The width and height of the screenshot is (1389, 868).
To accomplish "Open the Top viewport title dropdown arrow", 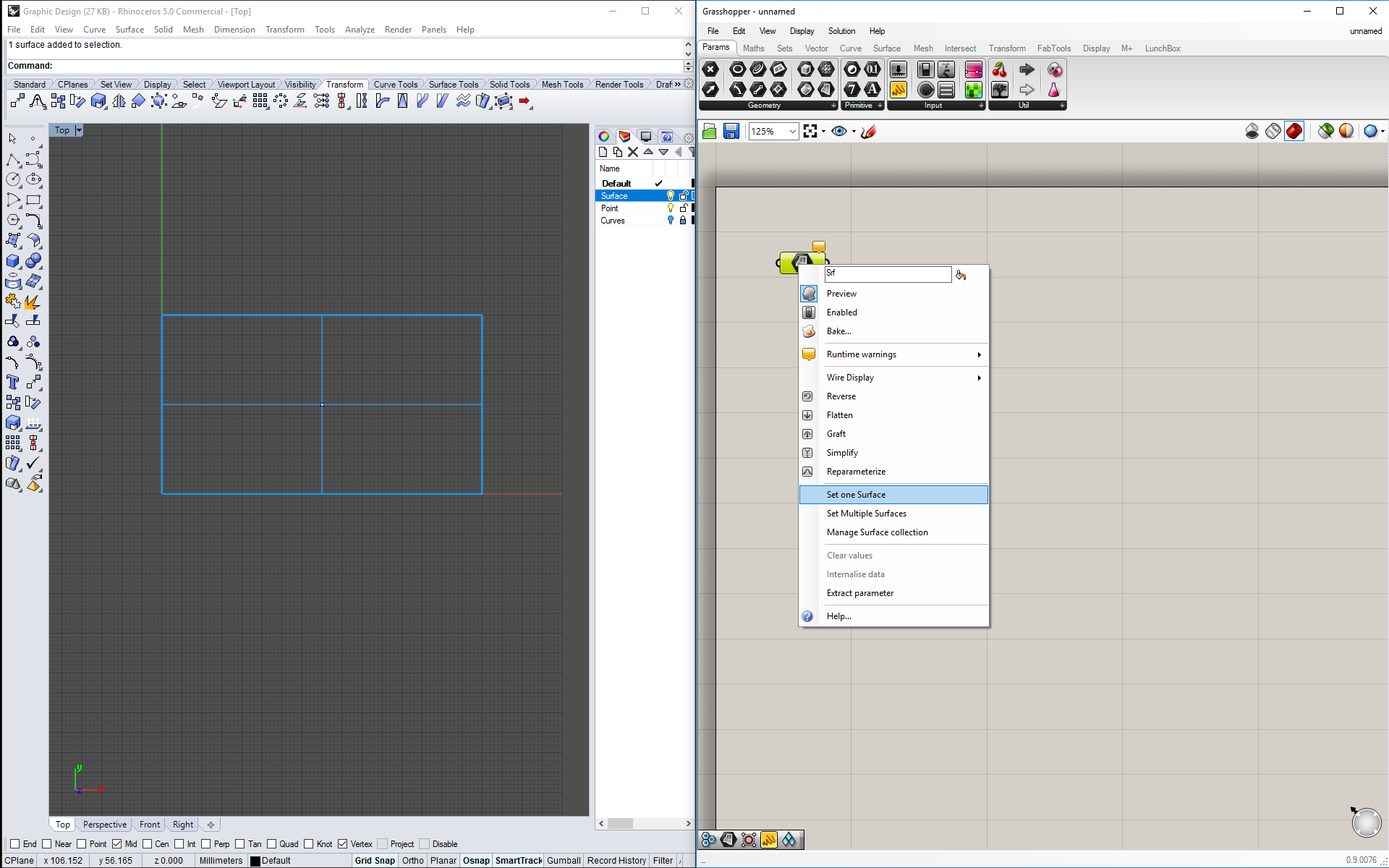I will tap(79, 130).
